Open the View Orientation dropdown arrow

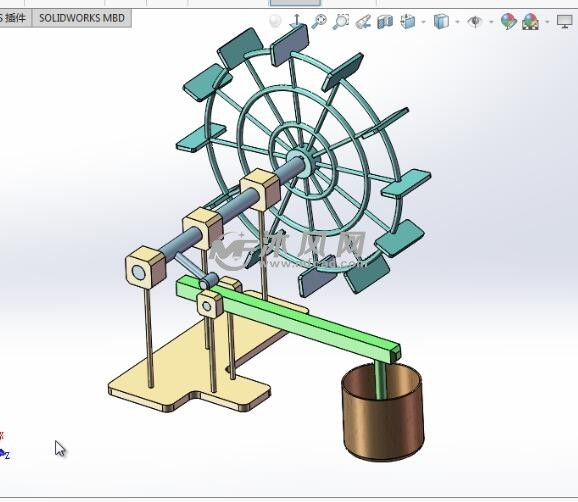tap(423, 22)
